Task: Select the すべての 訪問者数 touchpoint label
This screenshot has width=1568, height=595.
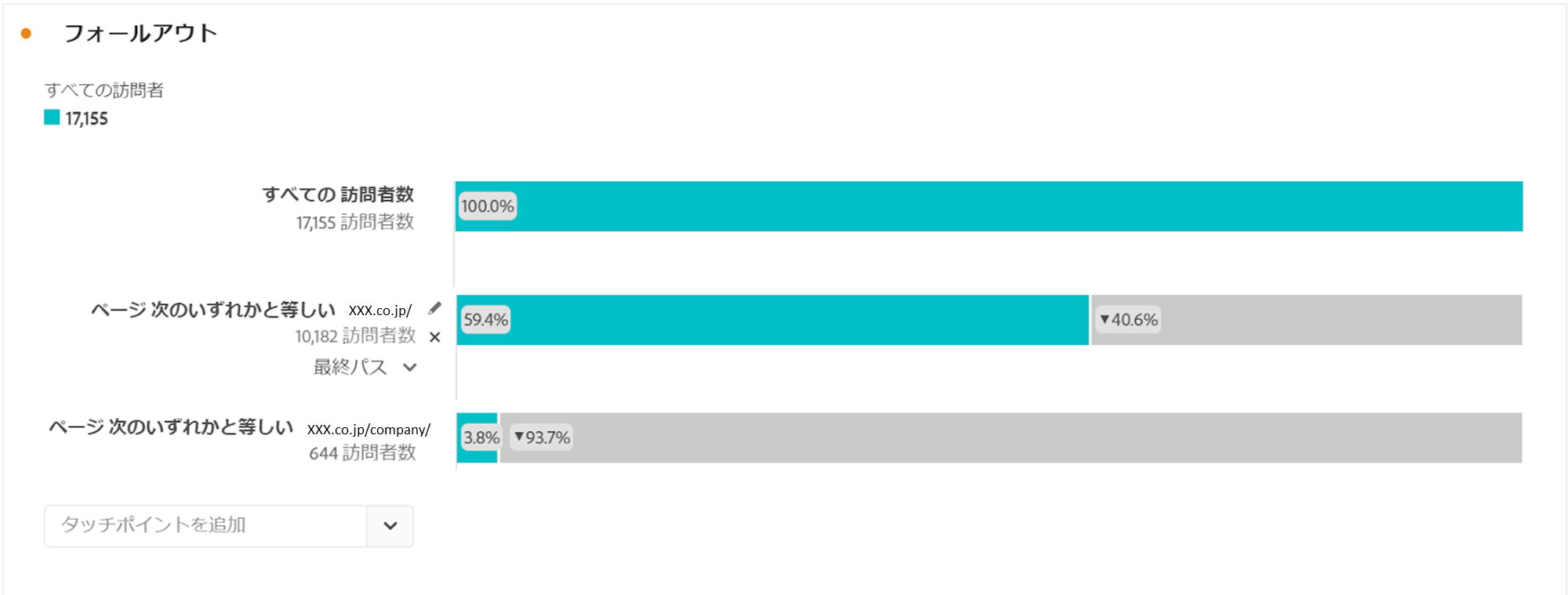Action: tap(338, 194)
